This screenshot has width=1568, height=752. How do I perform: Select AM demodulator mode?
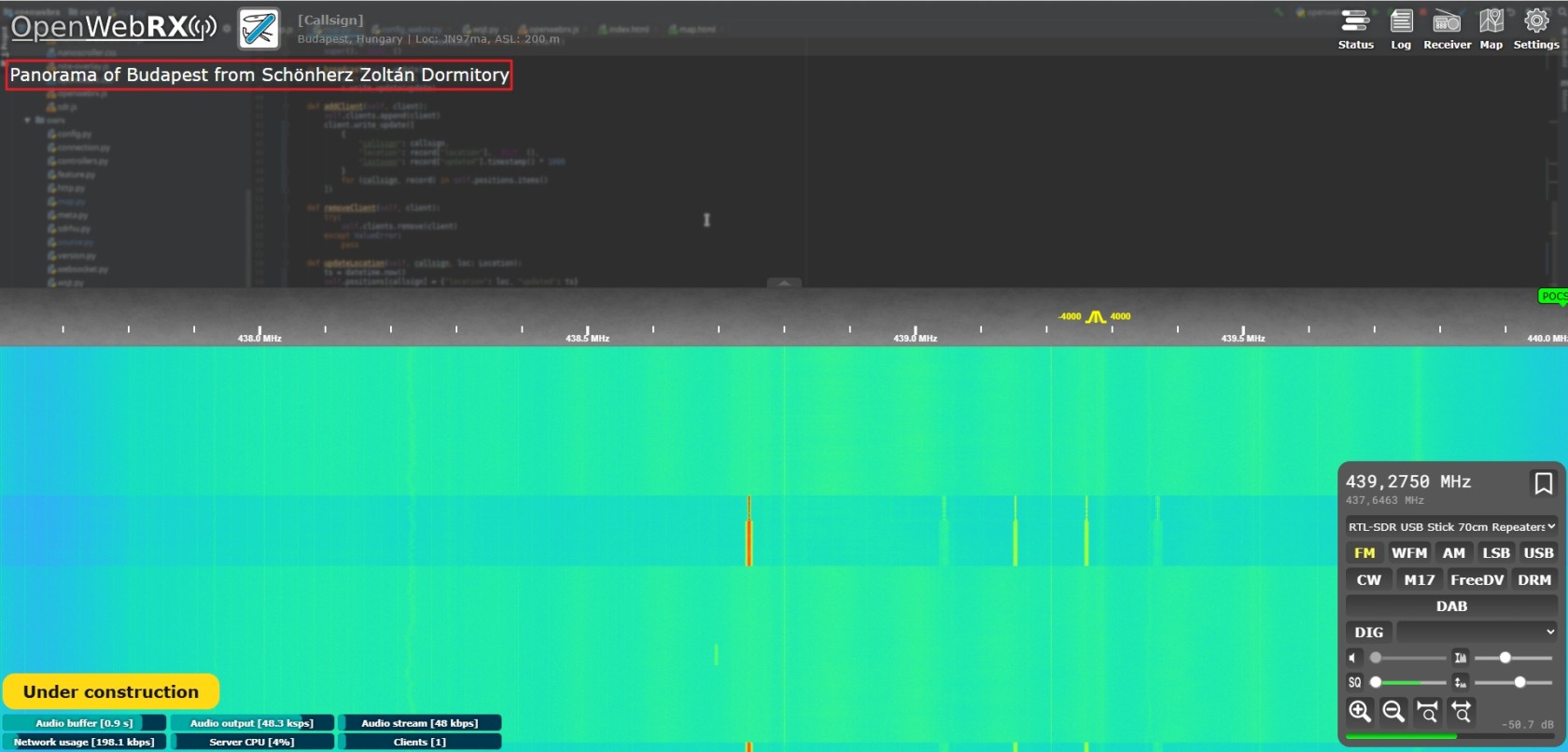tap(1454, 553)
